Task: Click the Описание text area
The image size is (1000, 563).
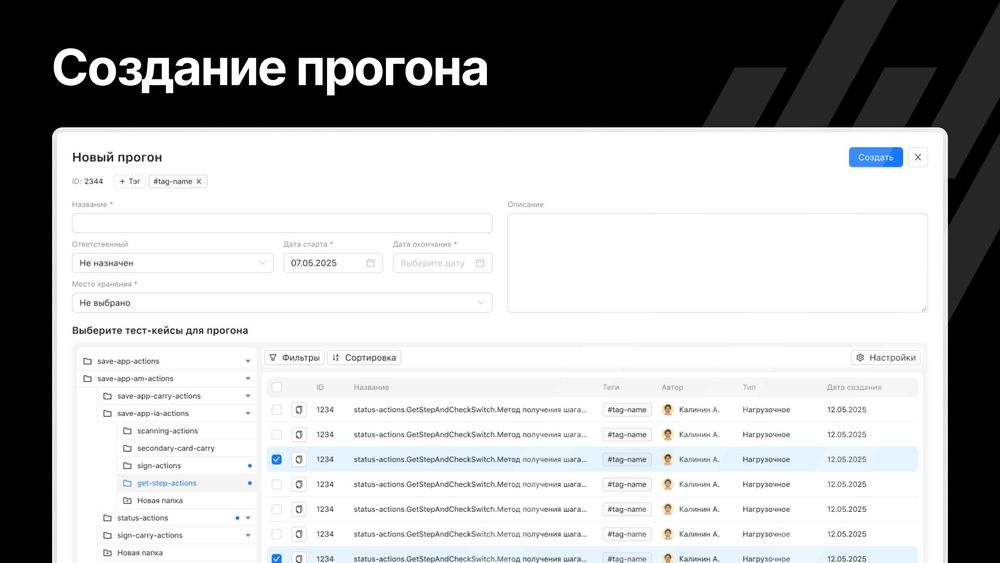Action: pos(717,262)
